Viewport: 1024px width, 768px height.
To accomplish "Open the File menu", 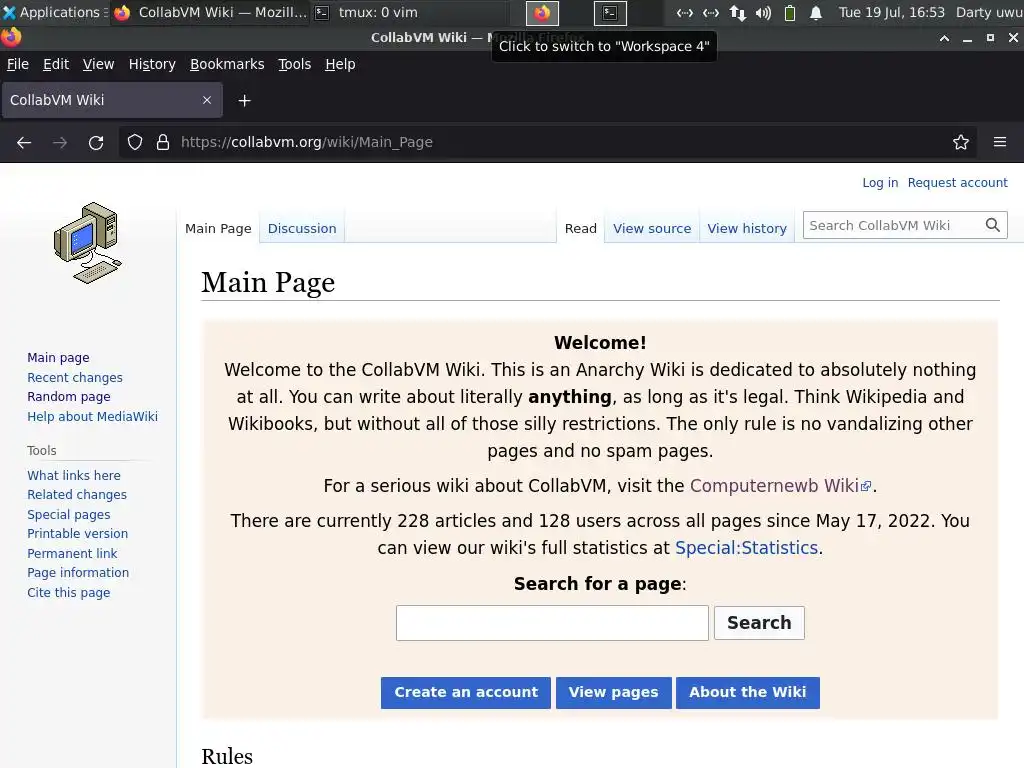I will coord(18,64).
